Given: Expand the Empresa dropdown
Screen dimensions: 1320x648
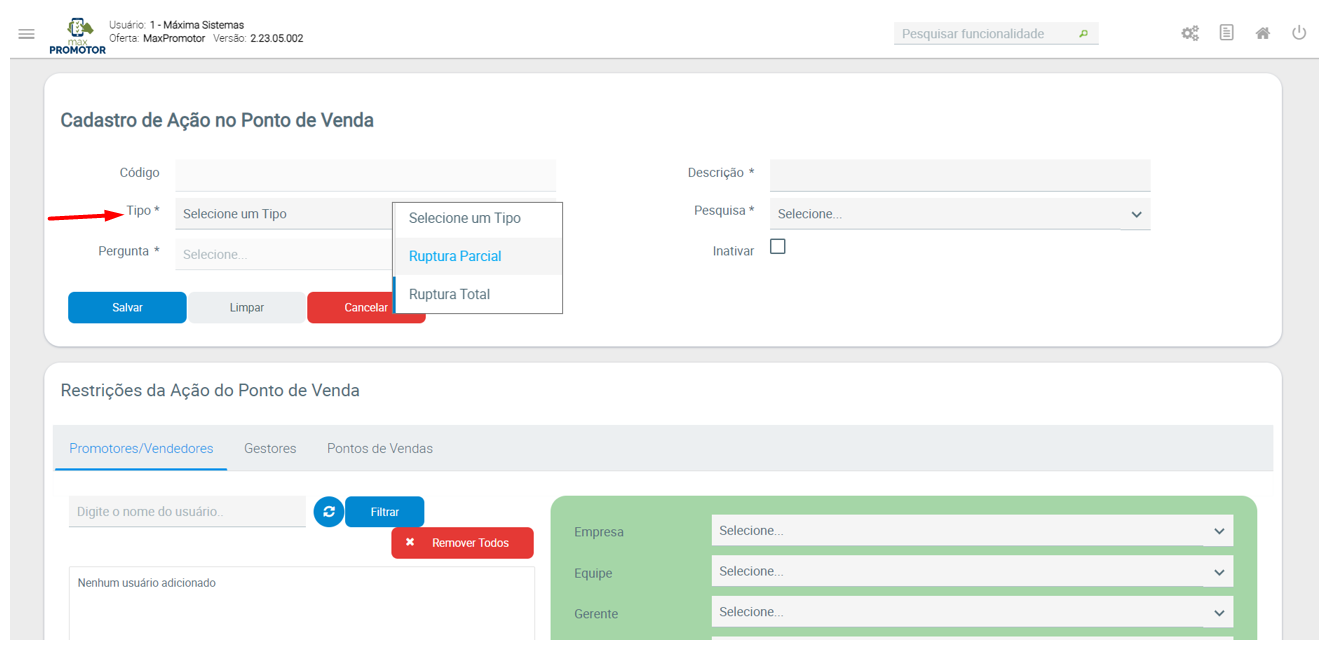Looking at the screenshot, I should click(972, 531).
